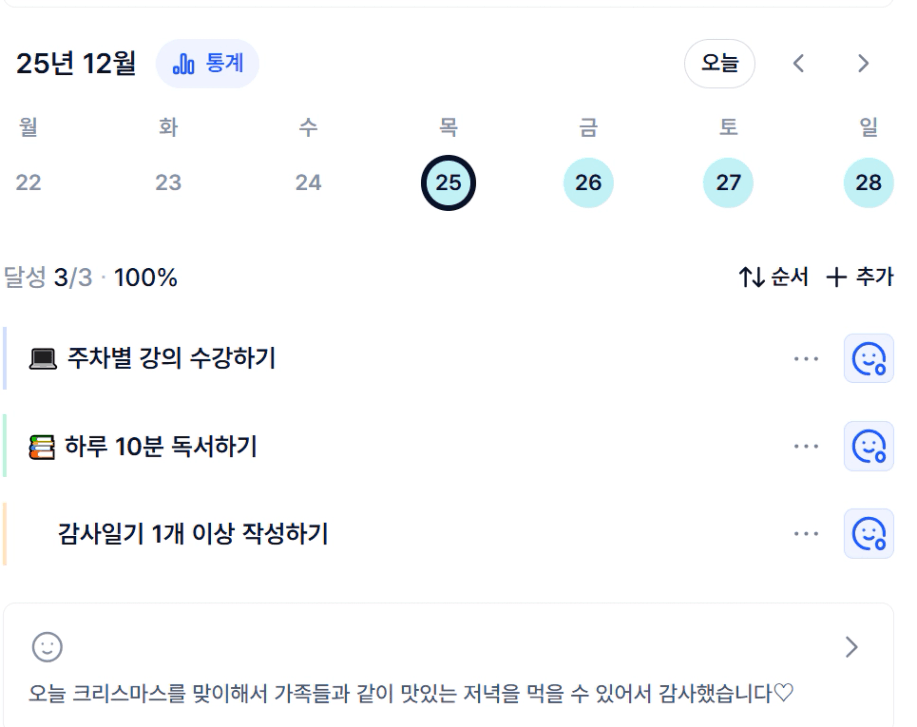Click the 추가 add button
This screenshot has height=727, width=917.
click(x=859, y=278)
